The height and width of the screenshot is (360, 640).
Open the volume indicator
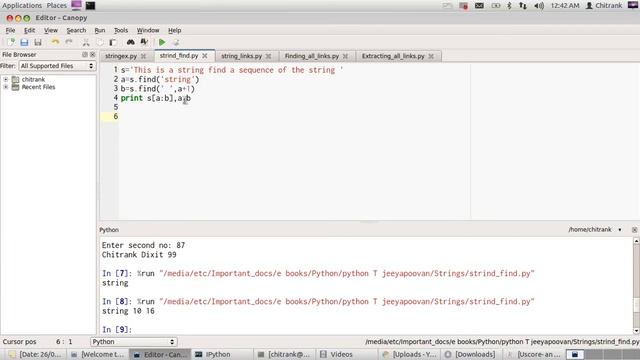pyautogui.click(x=539, y=6)
